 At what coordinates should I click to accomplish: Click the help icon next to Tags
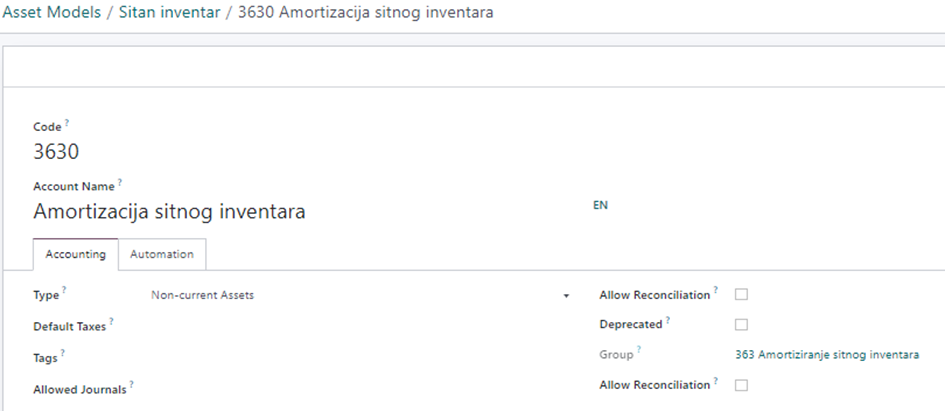63,351
